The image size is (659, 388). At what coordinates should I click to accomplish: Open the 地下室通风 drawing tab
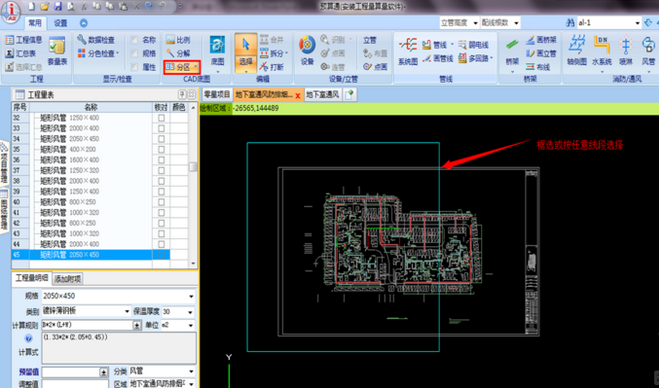[322, 95]
